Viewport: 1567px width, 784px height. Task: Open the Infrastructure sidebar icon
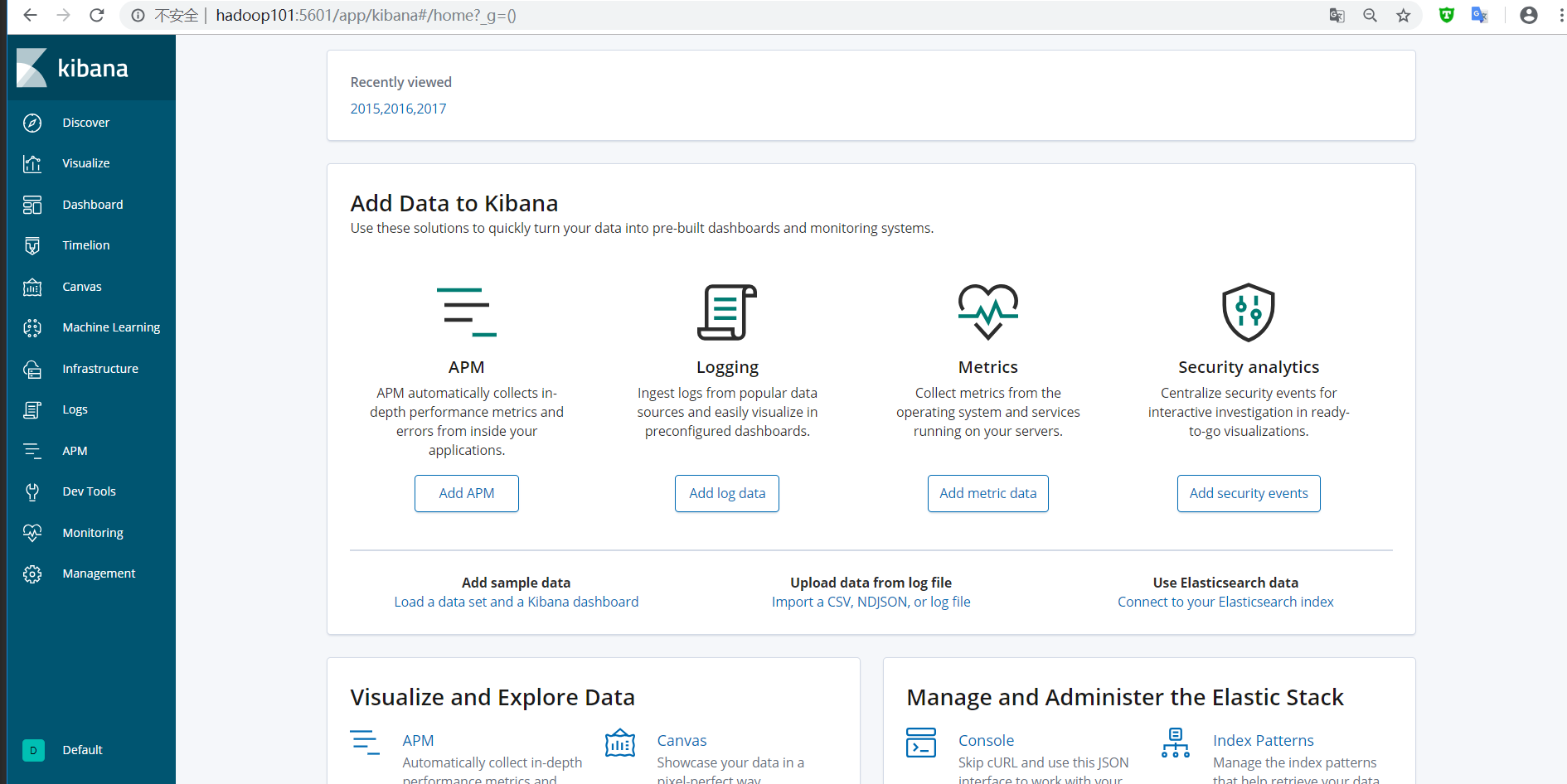(32, 369)
